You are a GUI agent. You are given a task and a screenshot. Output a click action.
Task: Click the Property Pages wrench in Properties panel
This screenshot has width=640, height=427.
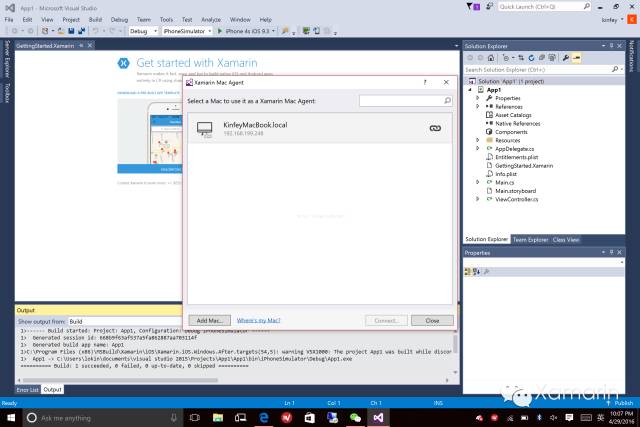487,271
